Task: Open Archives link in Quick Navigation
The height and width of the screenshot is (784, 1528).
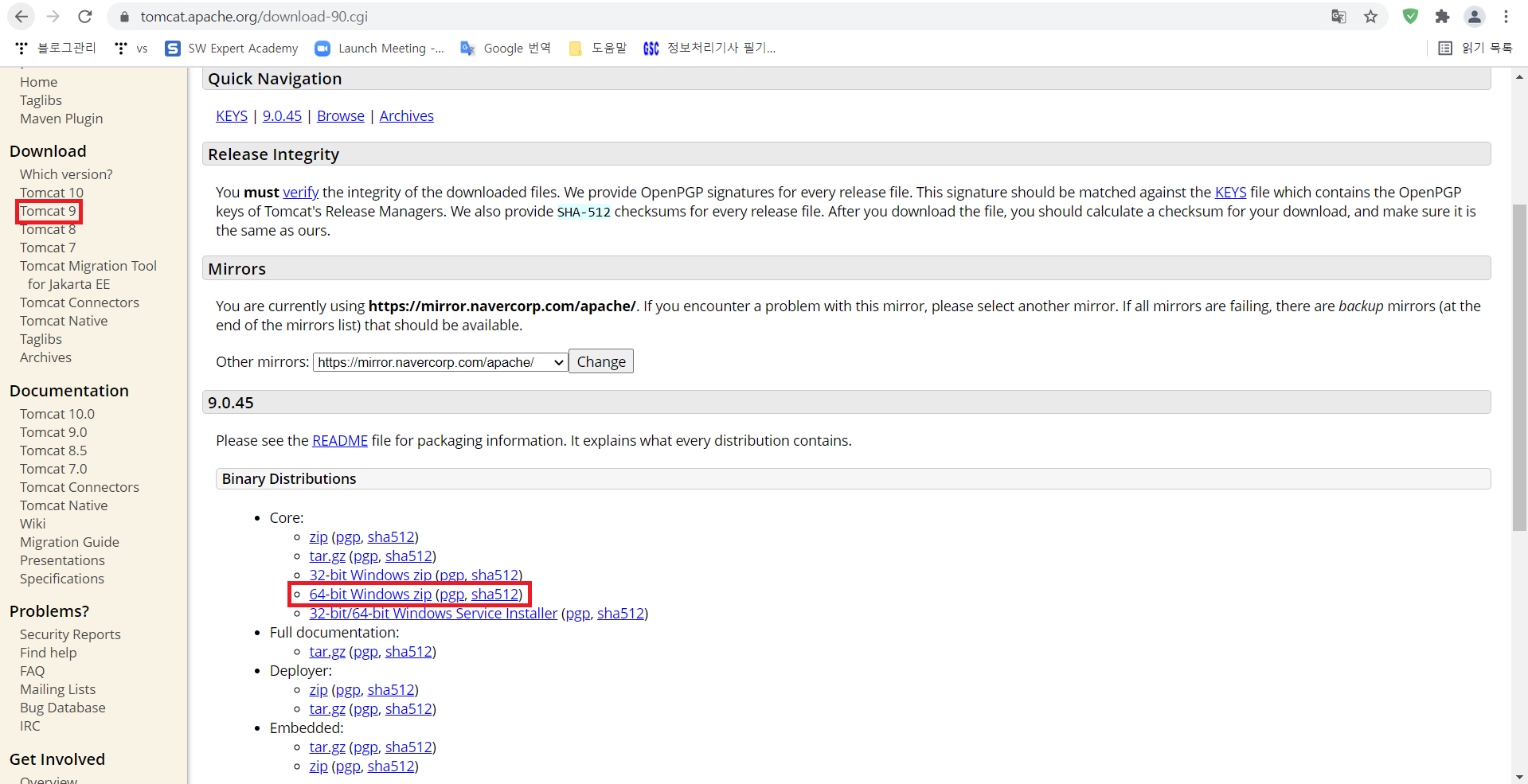Action: point(407,116)
